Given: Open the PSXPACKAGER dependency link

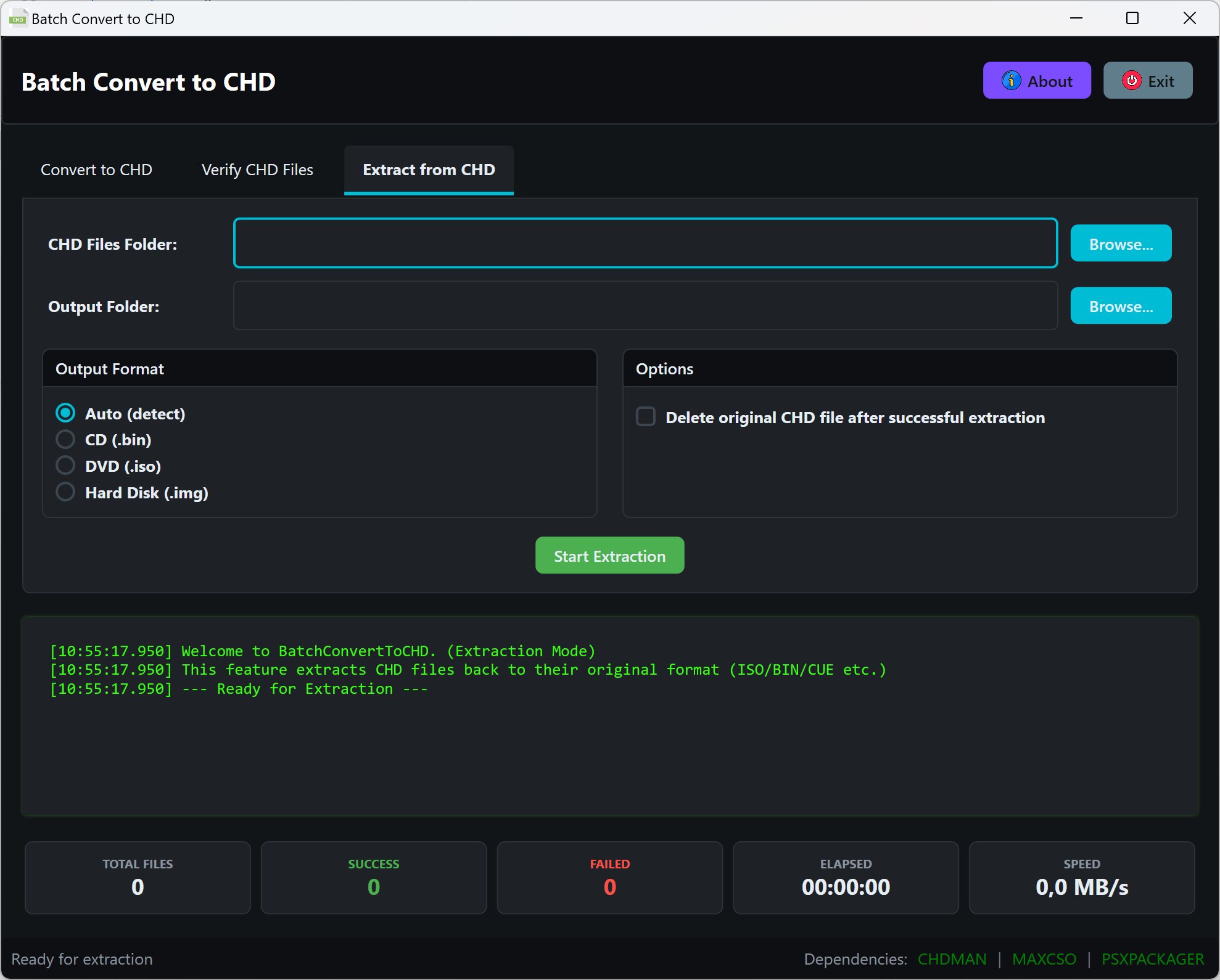Looking at the screenshot, I should (1152, 959).
